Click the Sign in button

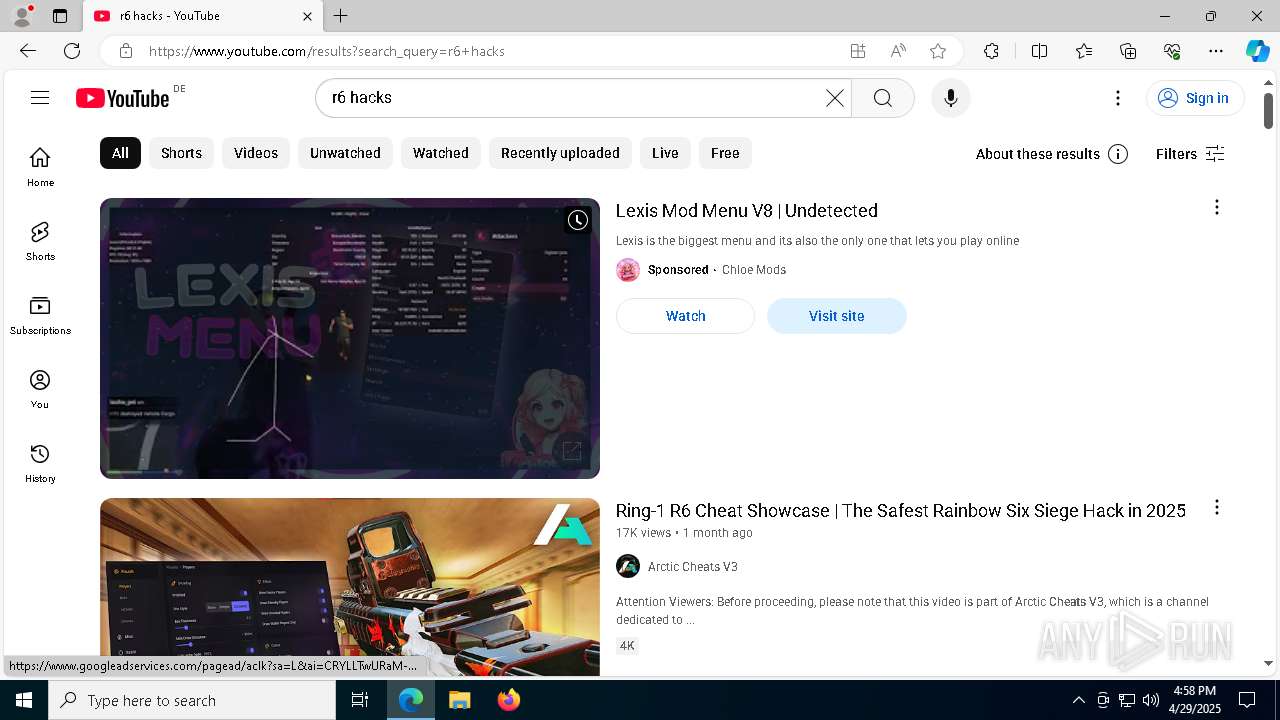pos(1195,98)
